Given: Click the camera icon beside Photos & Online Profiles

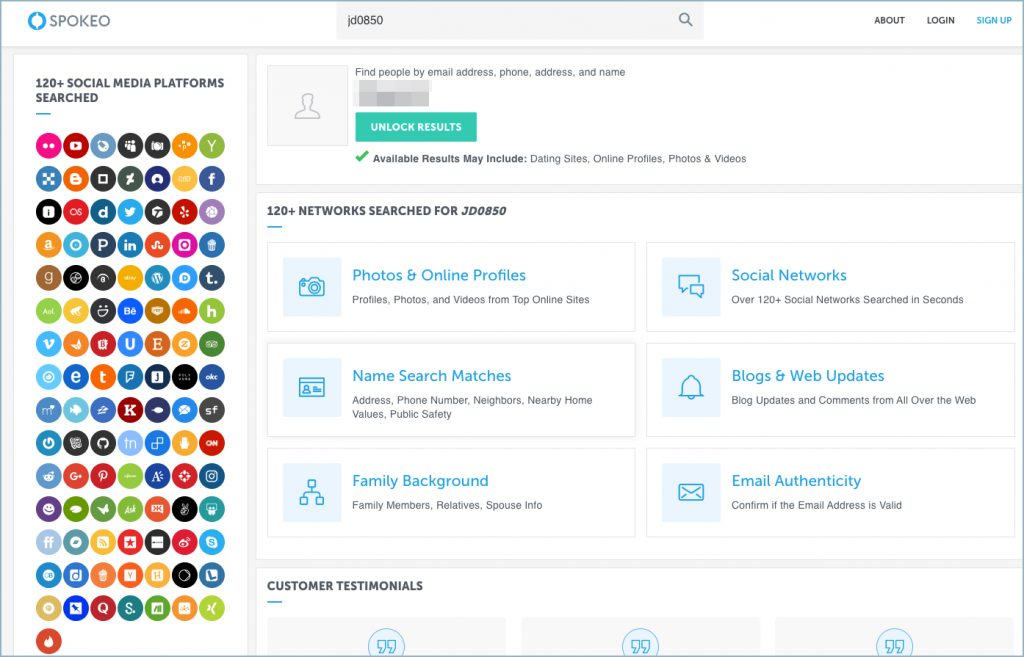Looking at the screenshot, I should tap(312, 287).
